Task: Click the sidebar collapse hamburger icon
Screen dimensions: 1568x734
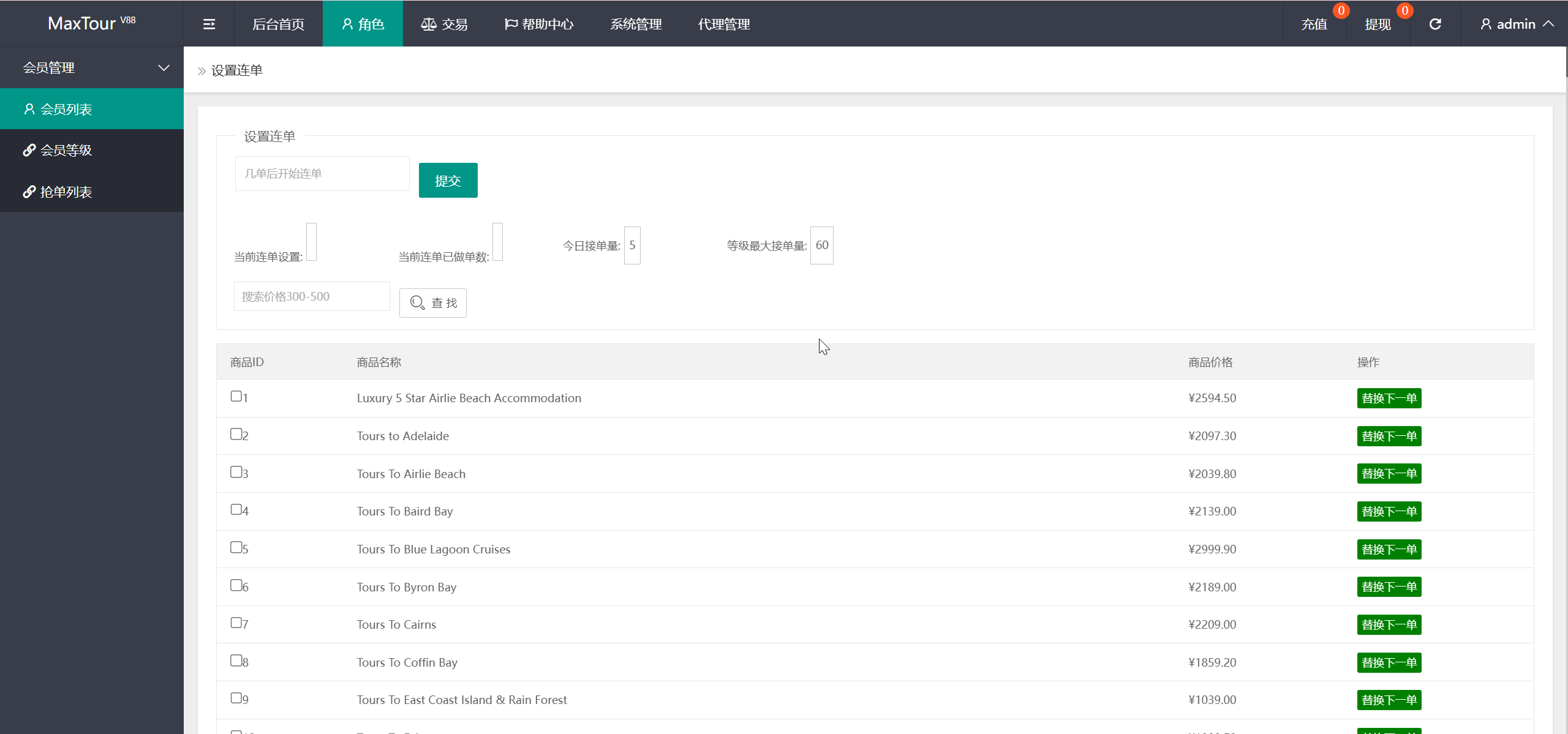Action: tap(209, 24)
